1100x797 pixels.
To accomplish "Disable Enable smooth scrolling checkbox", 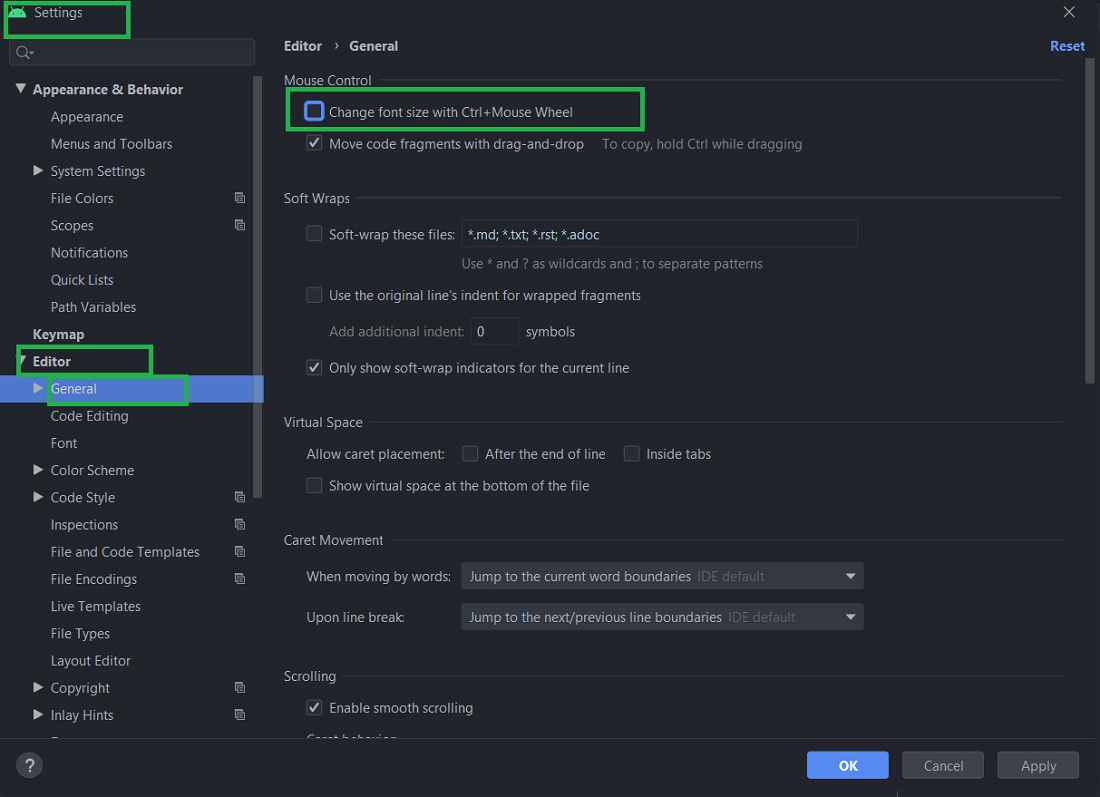I will pyautogui.click(x=314, y=708).
